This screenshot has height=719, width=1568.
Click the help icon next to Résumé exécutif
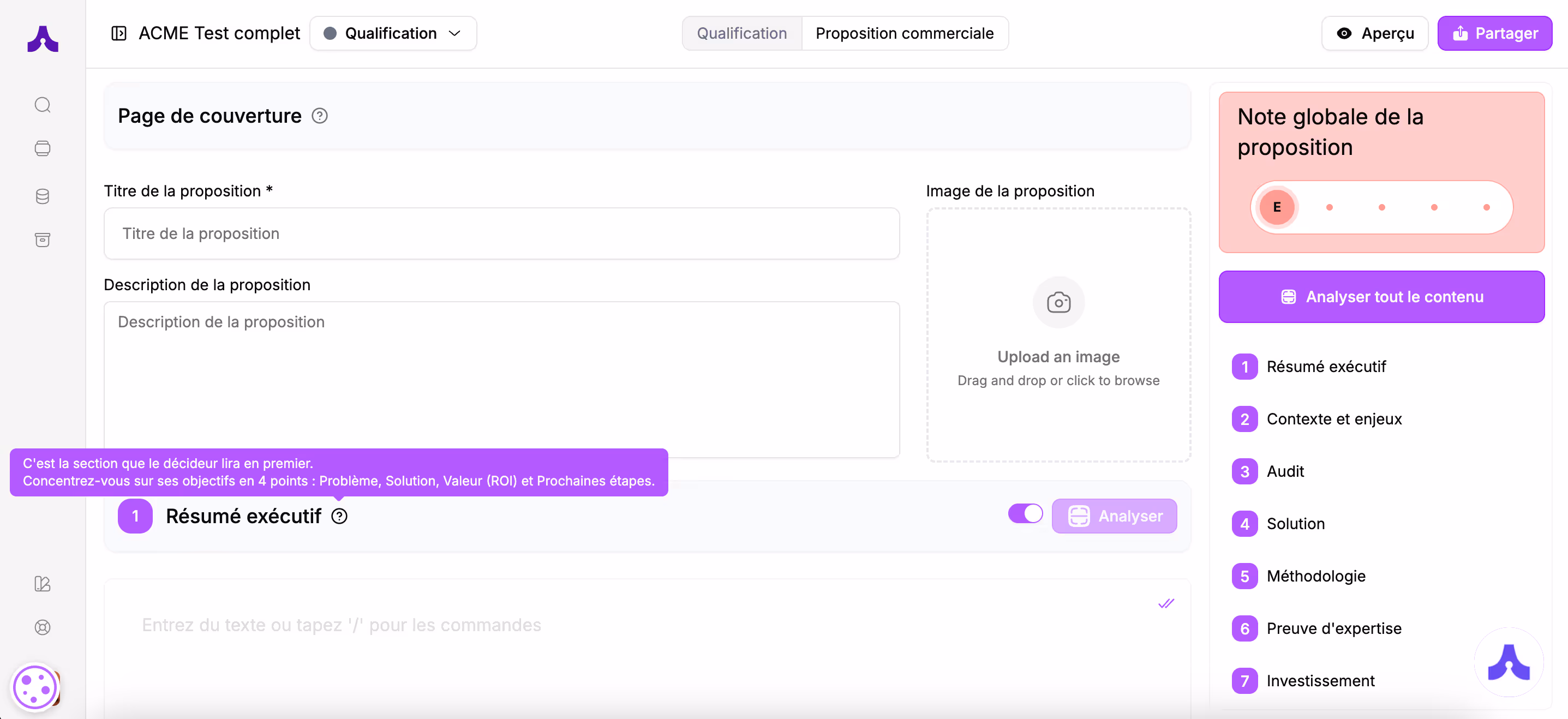(339, 516)
